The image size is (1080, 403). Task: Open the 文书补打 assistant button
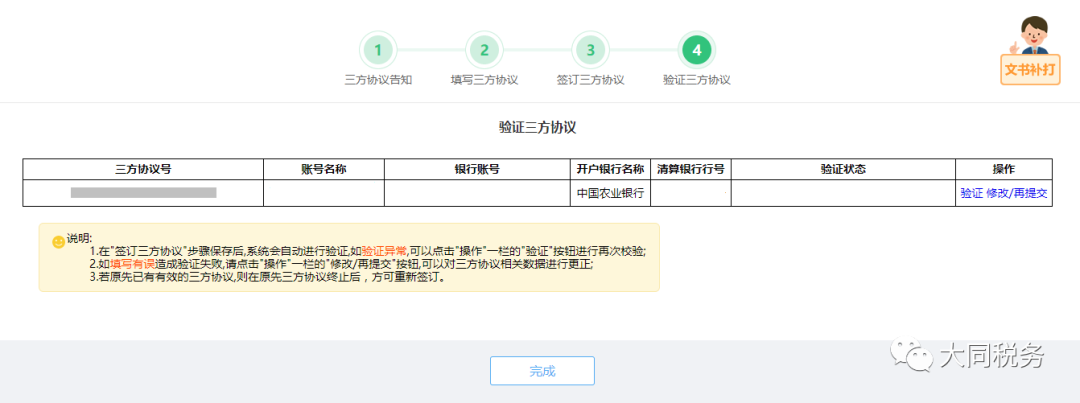coord(1030,51)
